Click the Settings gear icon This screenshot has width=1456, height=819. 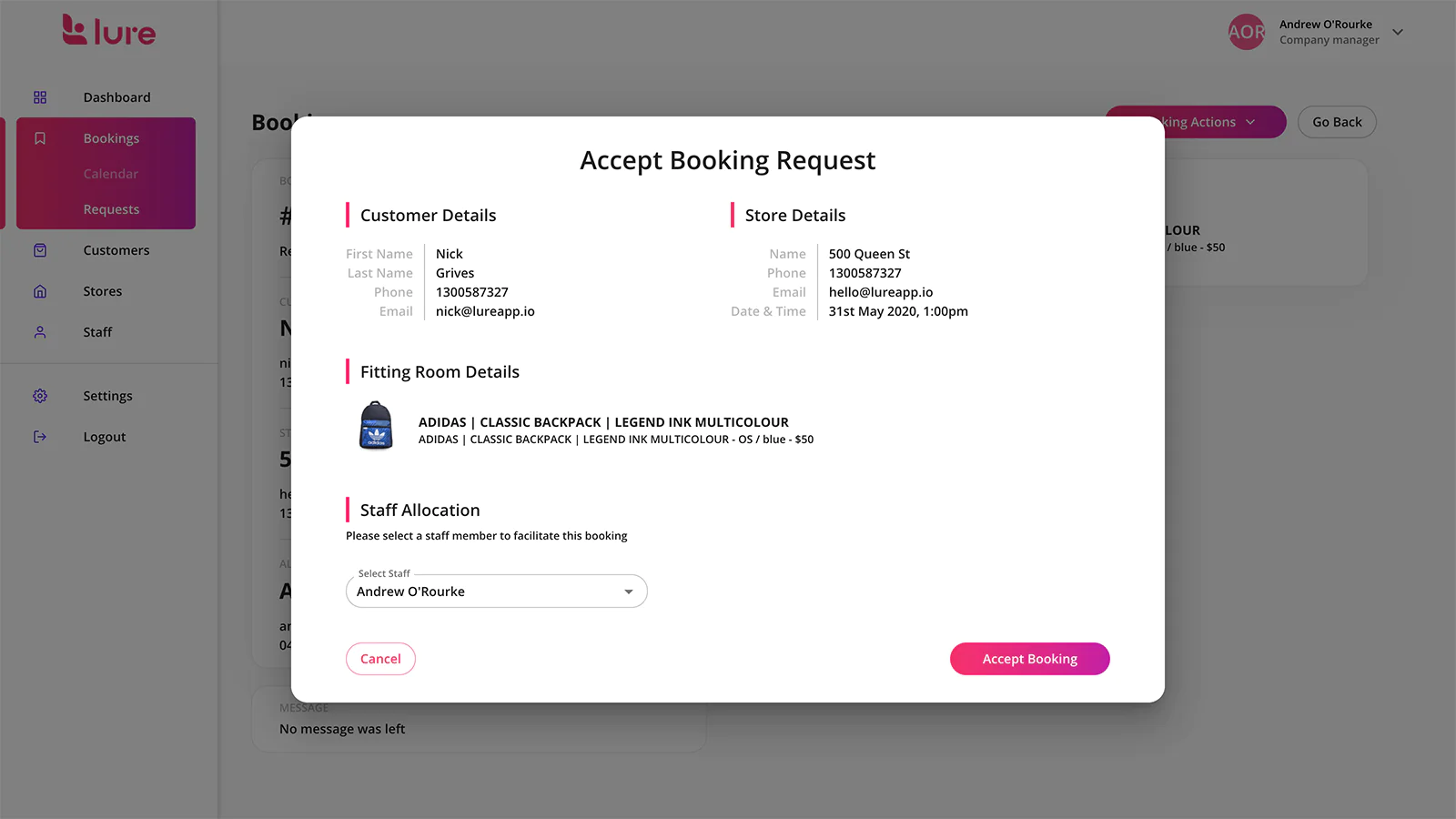[x=40, y=396]
